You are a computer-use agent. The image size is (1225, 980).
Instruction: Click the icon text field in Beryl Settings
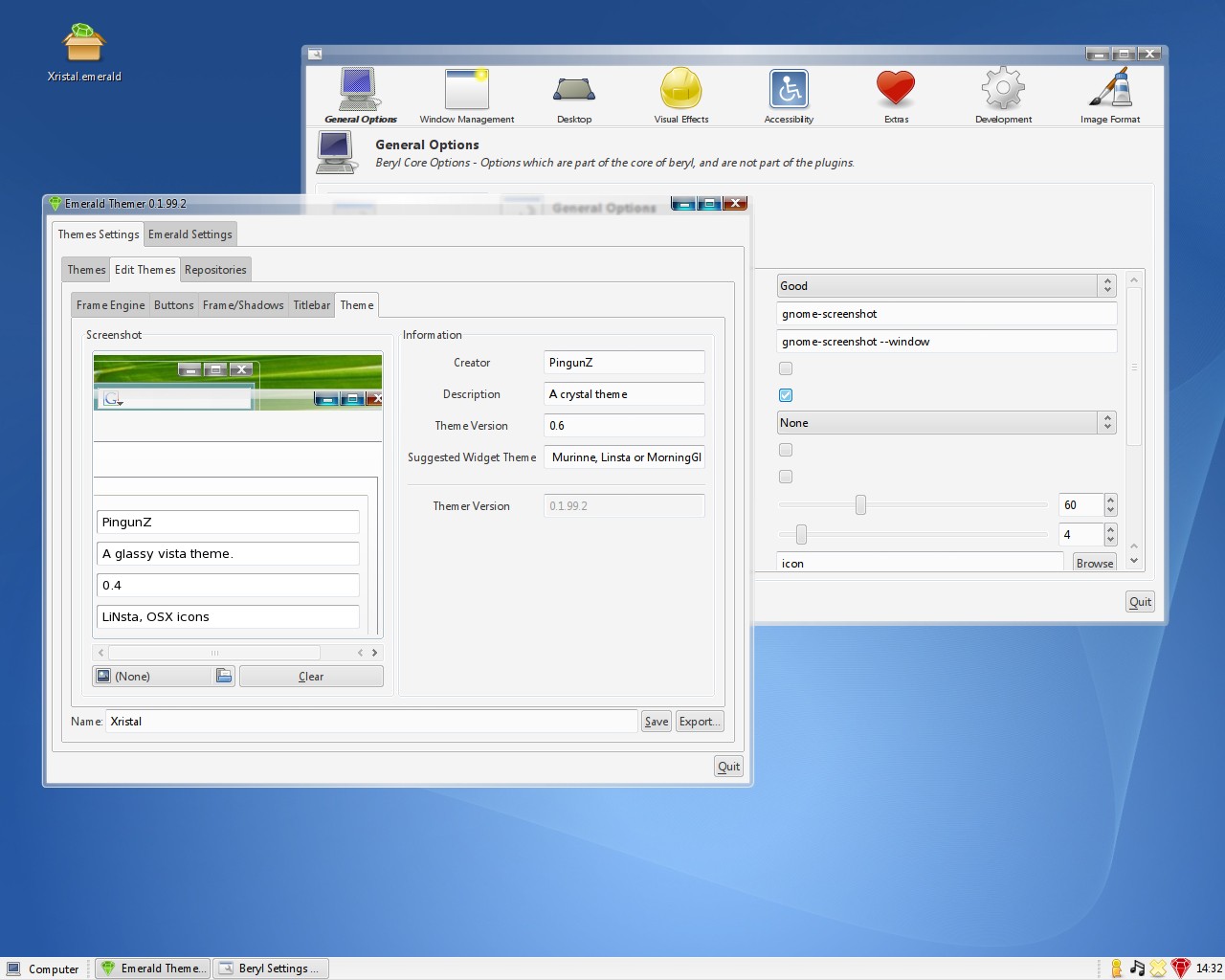920,563
